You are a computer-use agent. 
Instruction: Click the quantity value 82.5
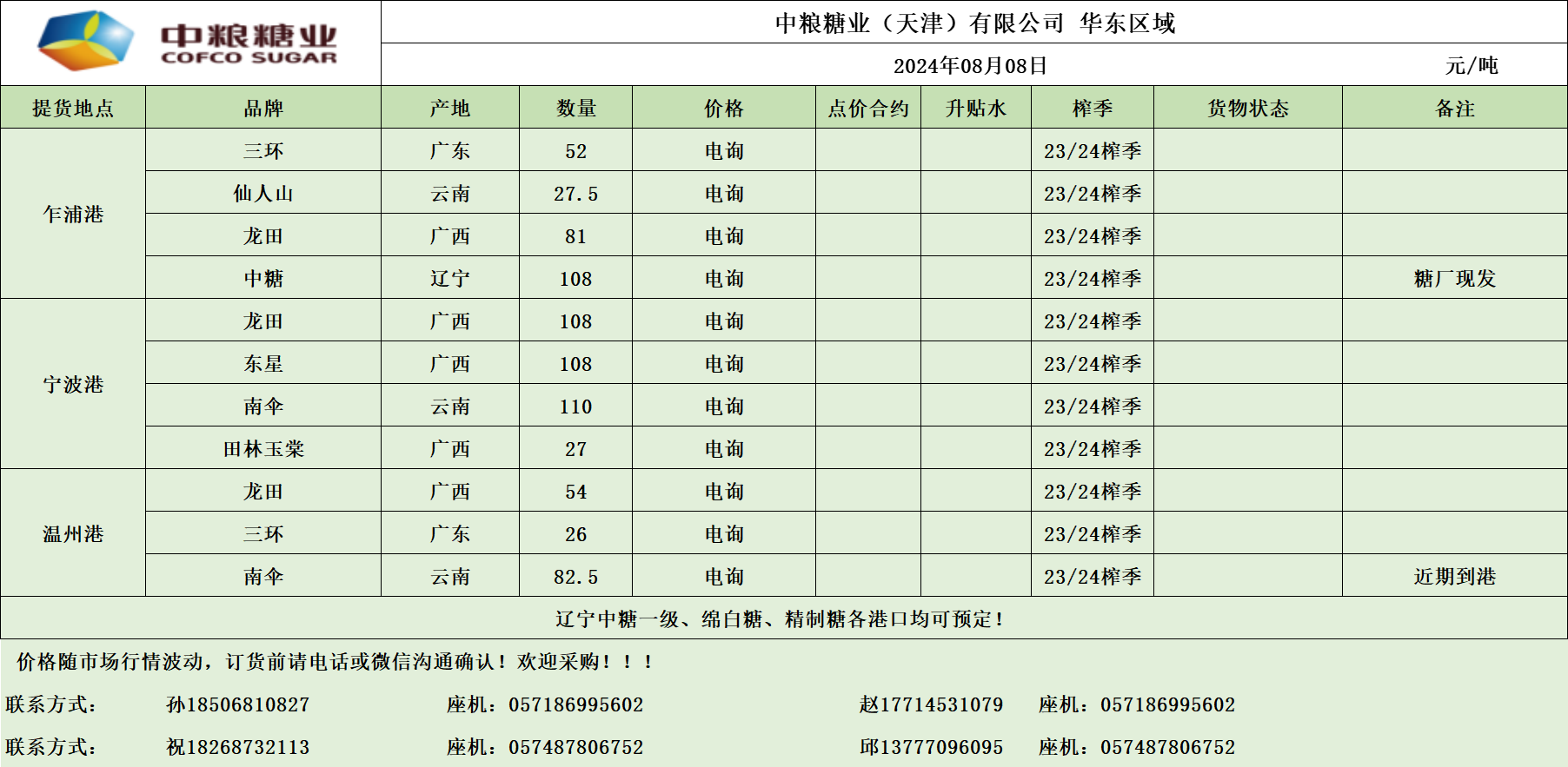pyautogui.click(x=576, y=577)
